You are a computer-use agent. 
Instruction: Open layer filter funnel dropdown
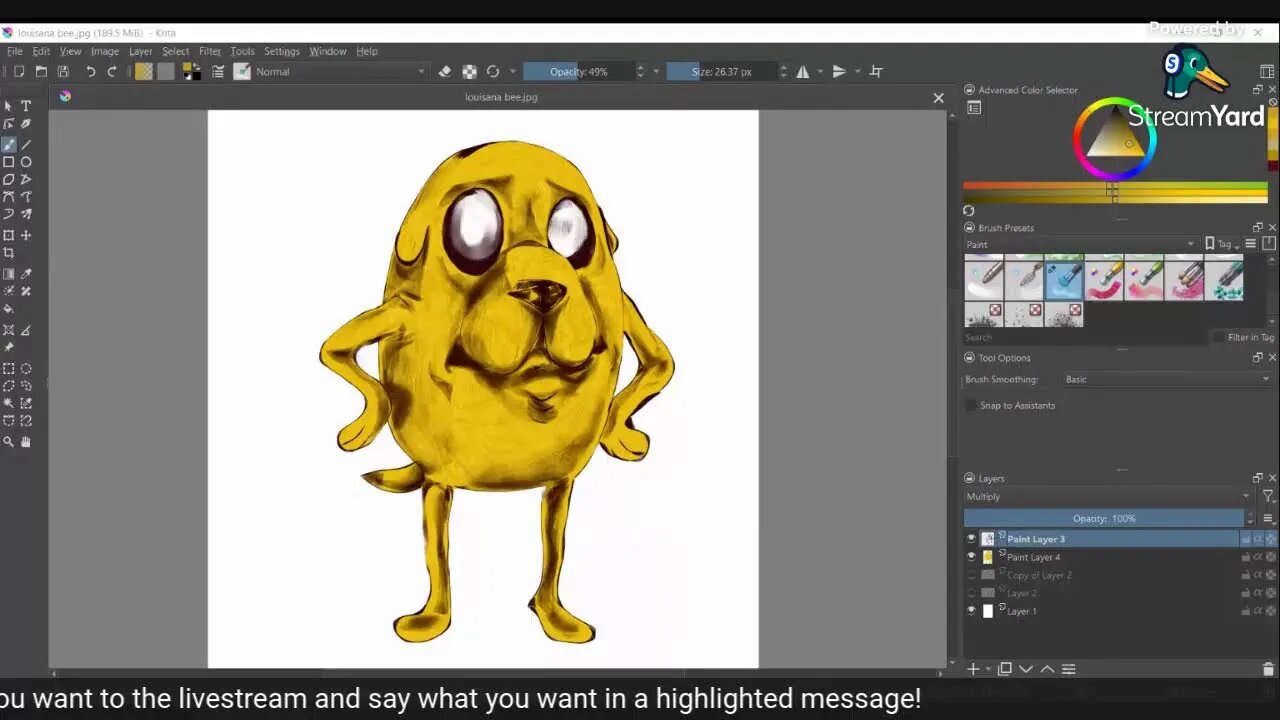[1268, 496]
